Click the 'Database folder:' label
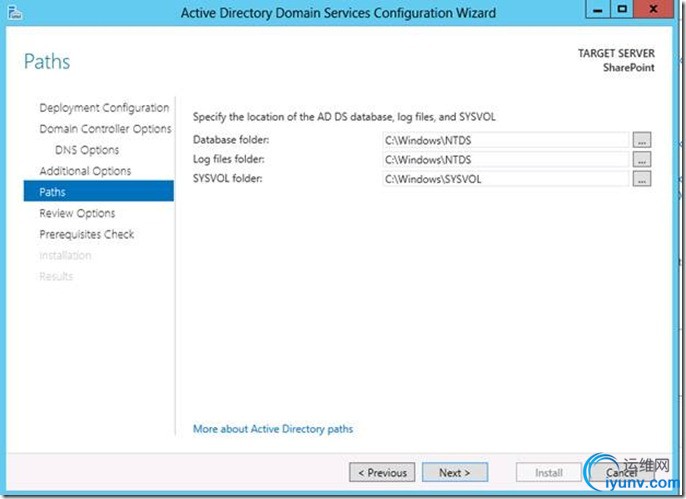 (231, 140)
